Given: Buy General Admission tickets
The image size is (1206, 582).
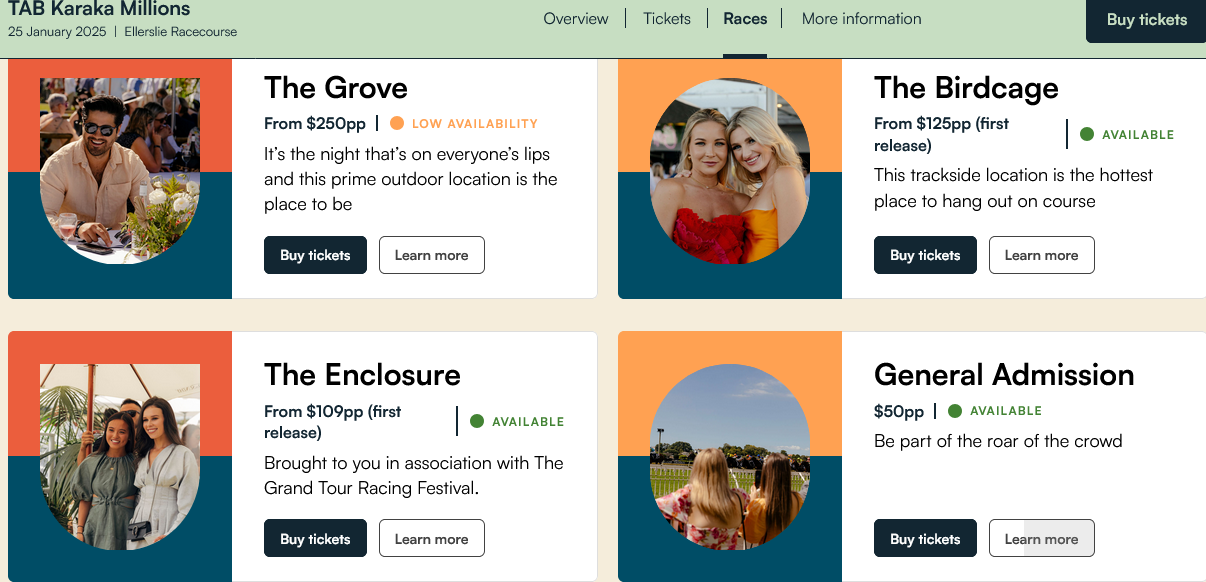Looking at the screenshot, I should click(925, 539).
